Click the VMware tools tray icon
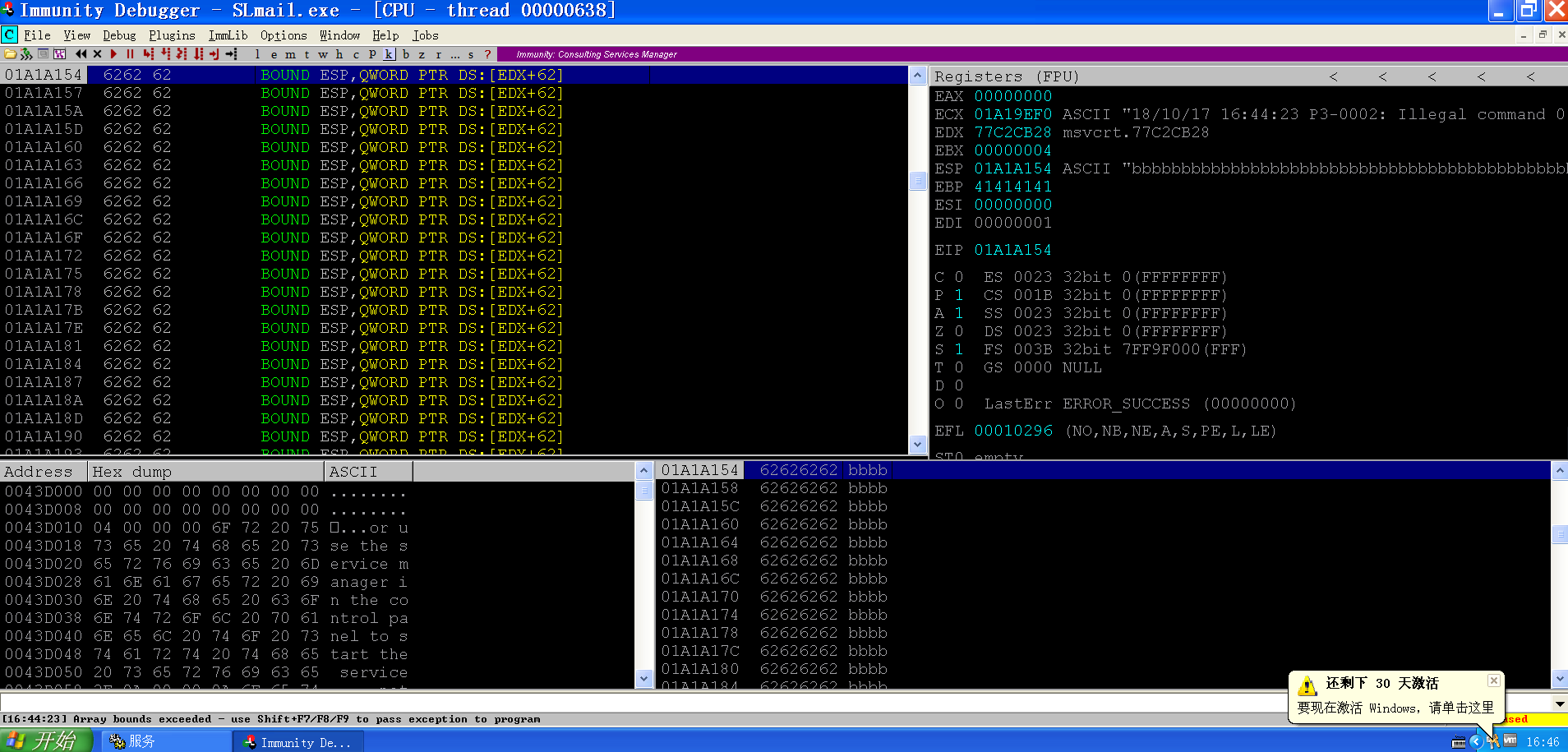This screenshot has width=1568, height=752. tap(1510, 741)
